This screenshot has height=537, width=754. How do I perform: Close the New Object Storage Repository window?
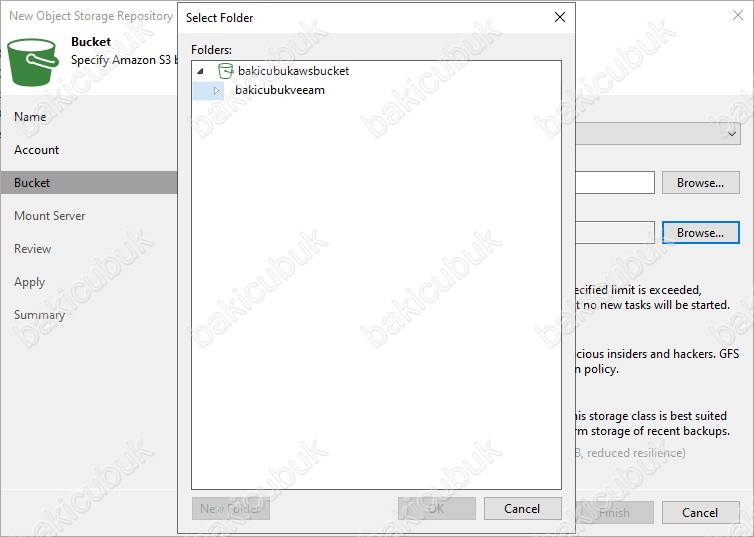pos(738,15)
